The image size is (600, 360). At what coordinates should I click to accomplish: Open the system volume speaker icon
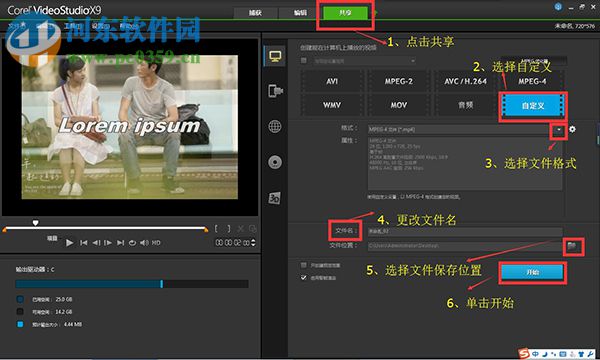click(x=144, y=243)
